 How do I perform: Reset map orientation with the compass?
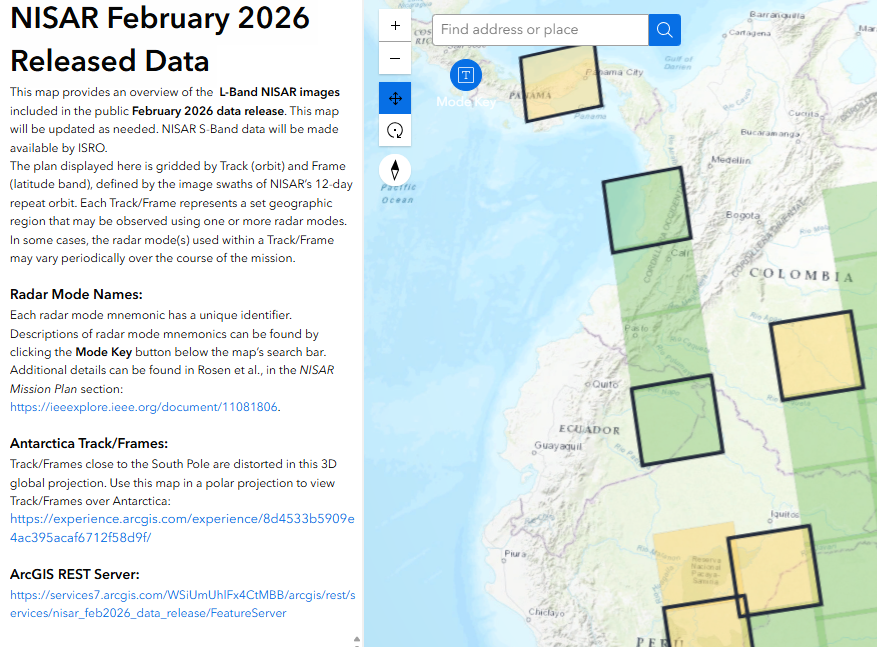click(x=395, y=170)
